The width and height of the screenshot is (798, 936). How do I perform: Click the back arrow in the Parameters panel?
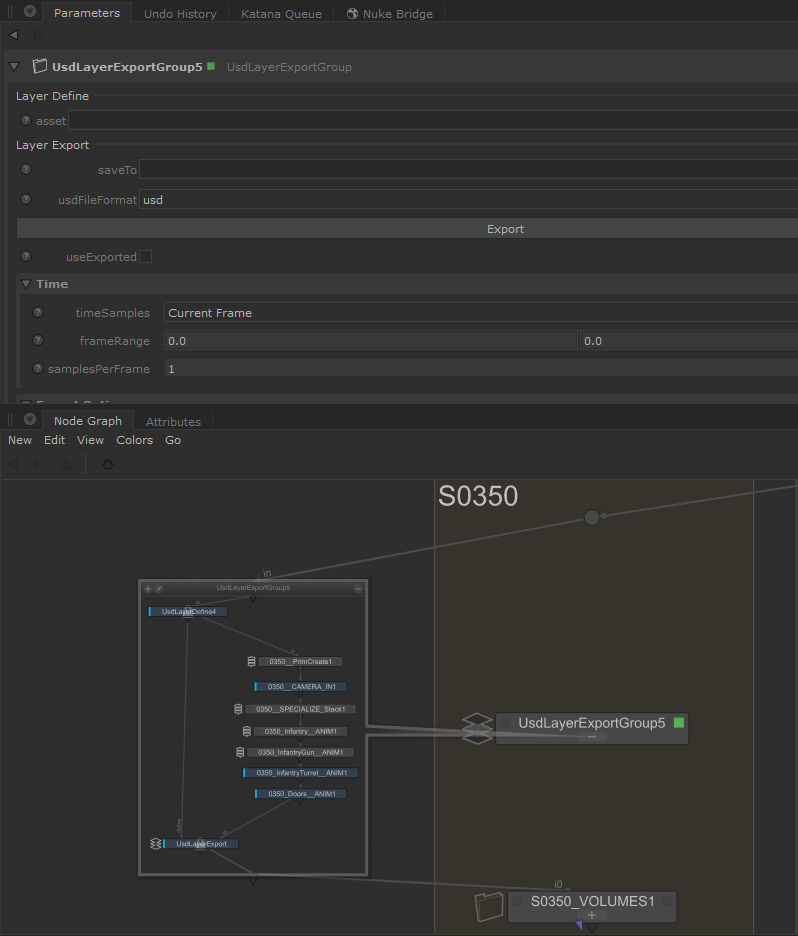coord(13,35)
